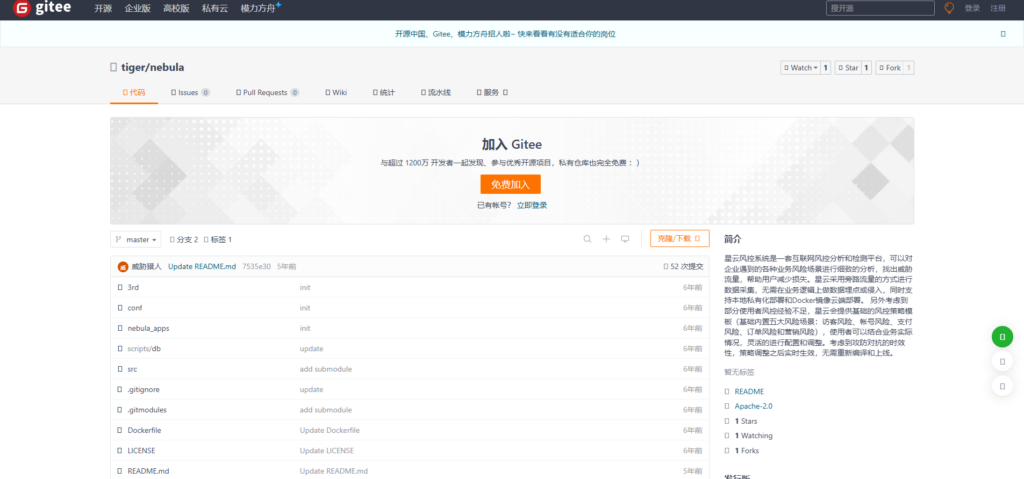The height and width of the screenshot is (479, 1024).
Task: Open the 克隆/下载 clone download menu
Action: coord(679,239)
